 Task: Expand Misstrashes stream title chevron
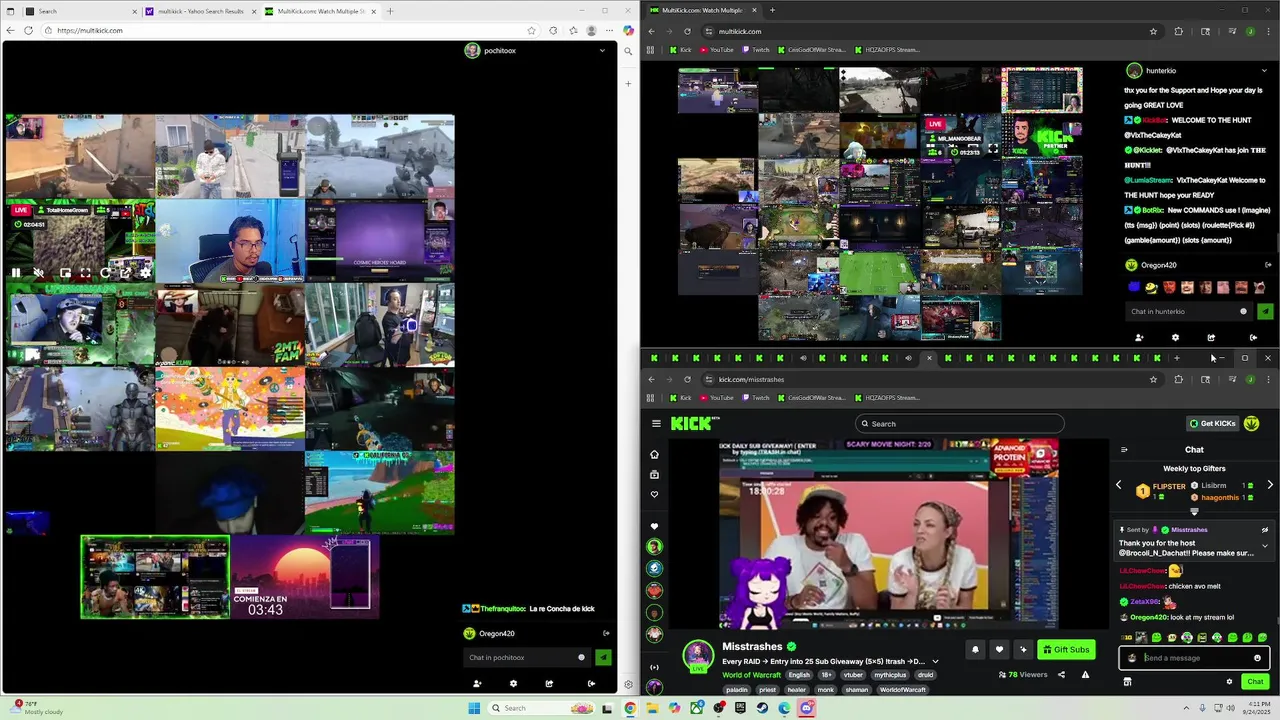click(935, 661)
